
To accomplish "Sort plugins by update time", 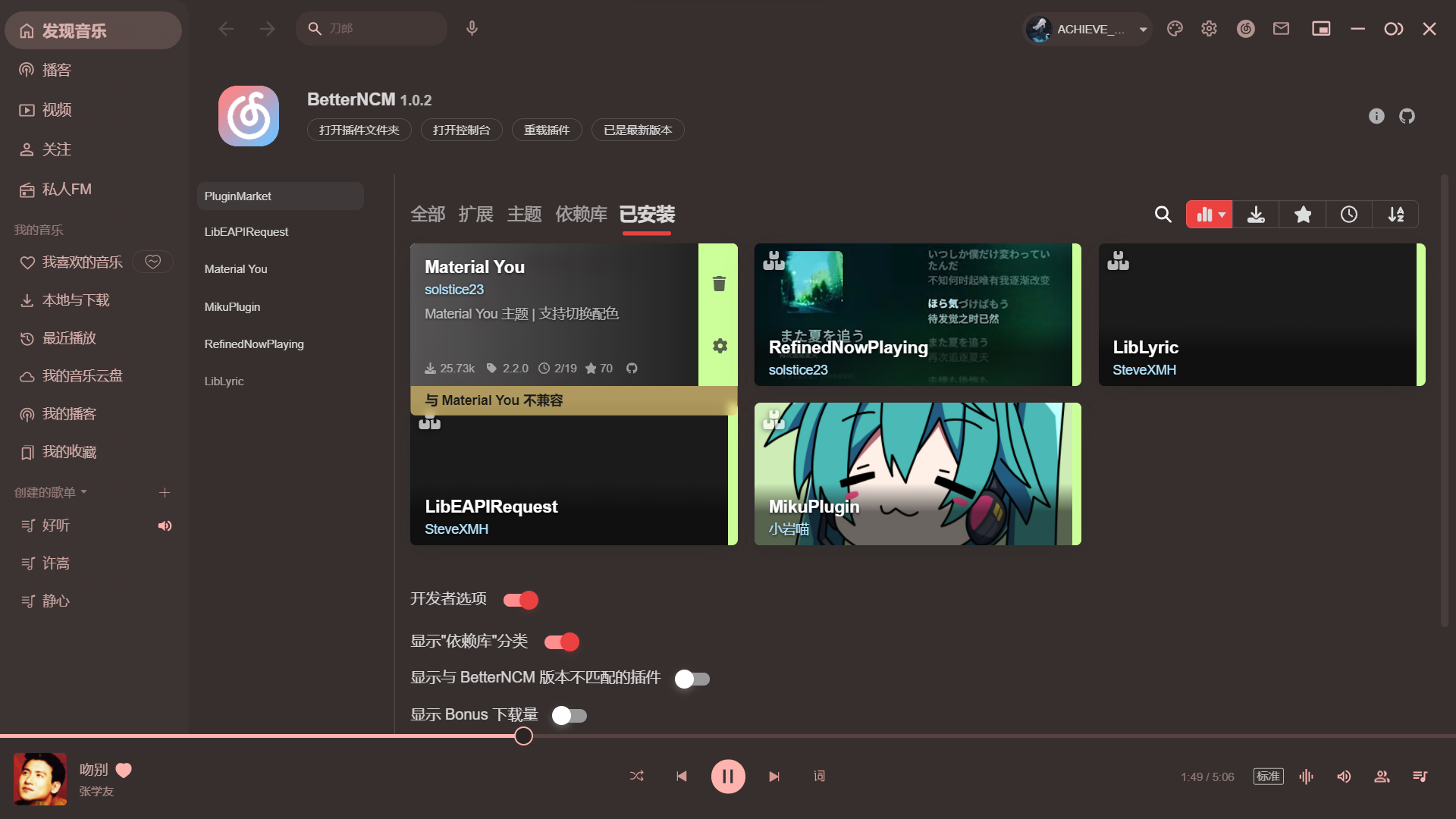I will 1349,215.
